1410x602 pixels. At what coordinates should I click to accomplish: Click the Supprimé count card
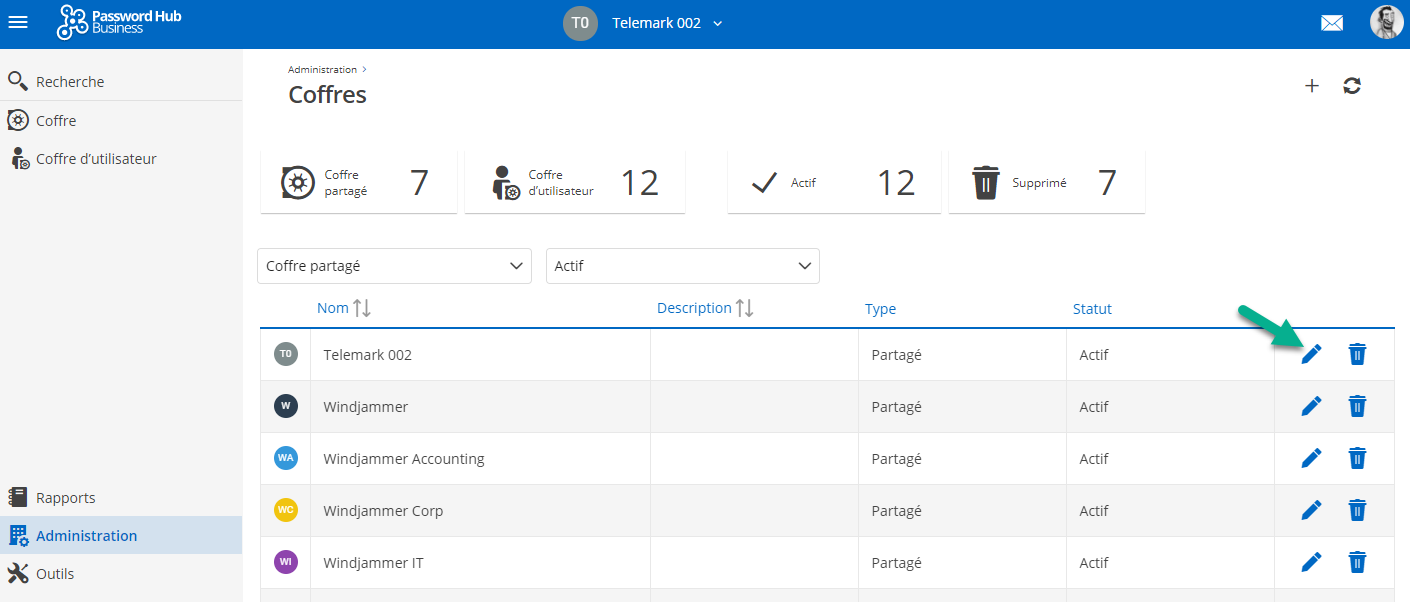[x=1046, y=183]
